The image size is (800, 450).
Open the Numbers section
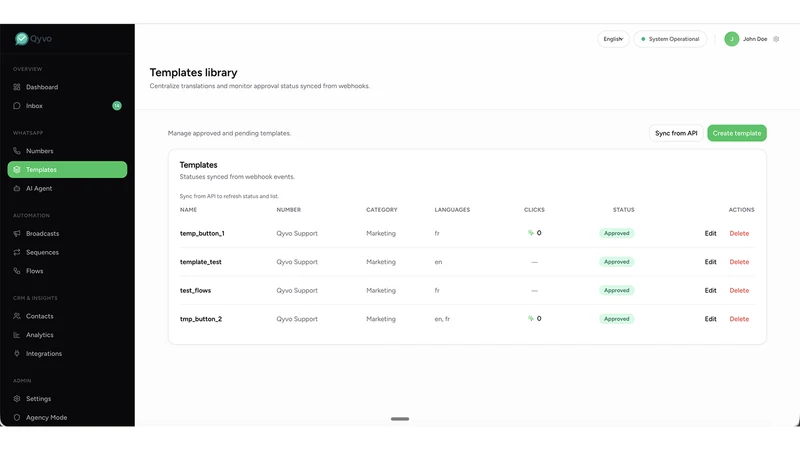[67, 151]
